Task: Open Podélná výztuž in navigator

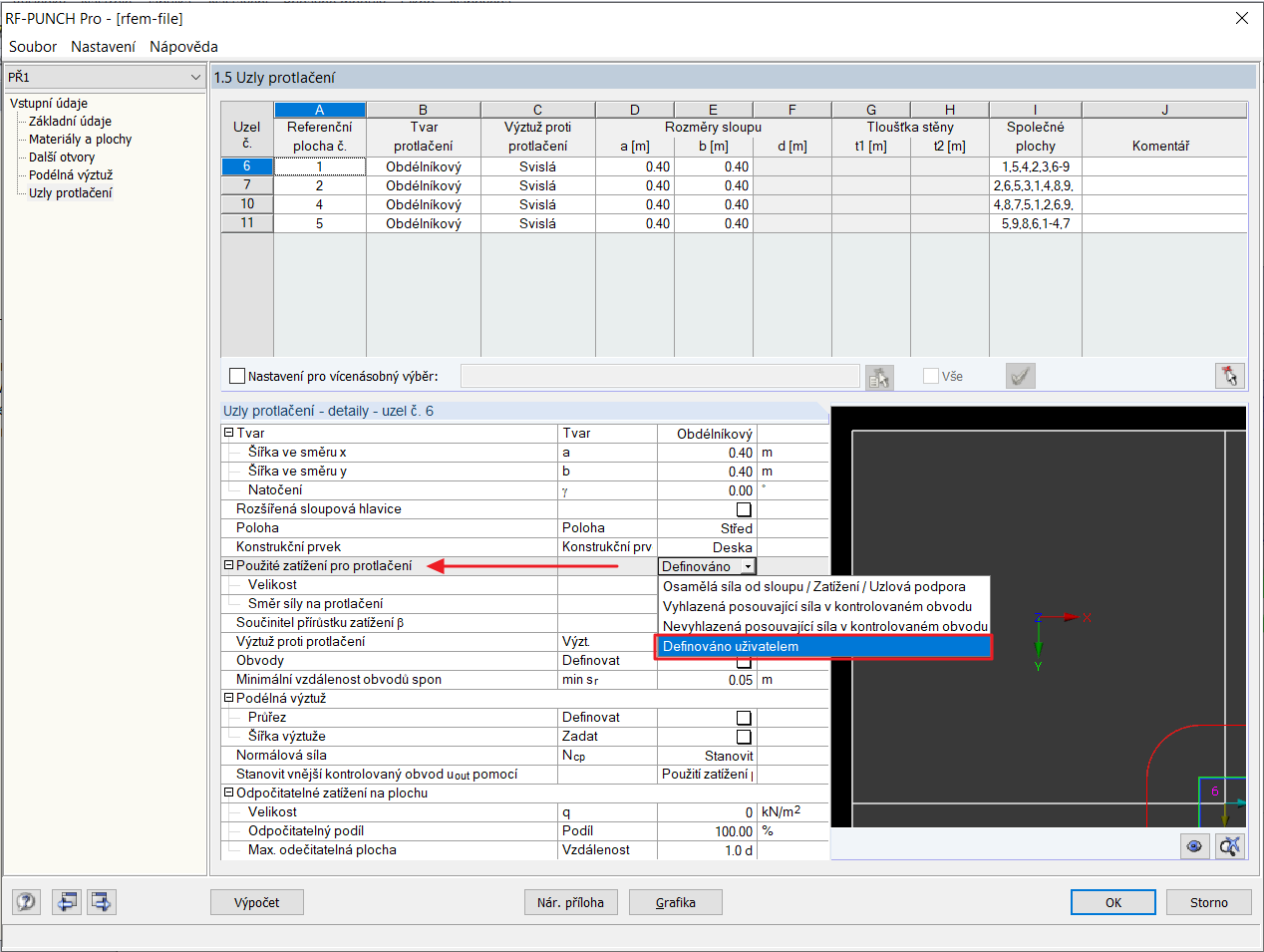Action: pos(71,174)
